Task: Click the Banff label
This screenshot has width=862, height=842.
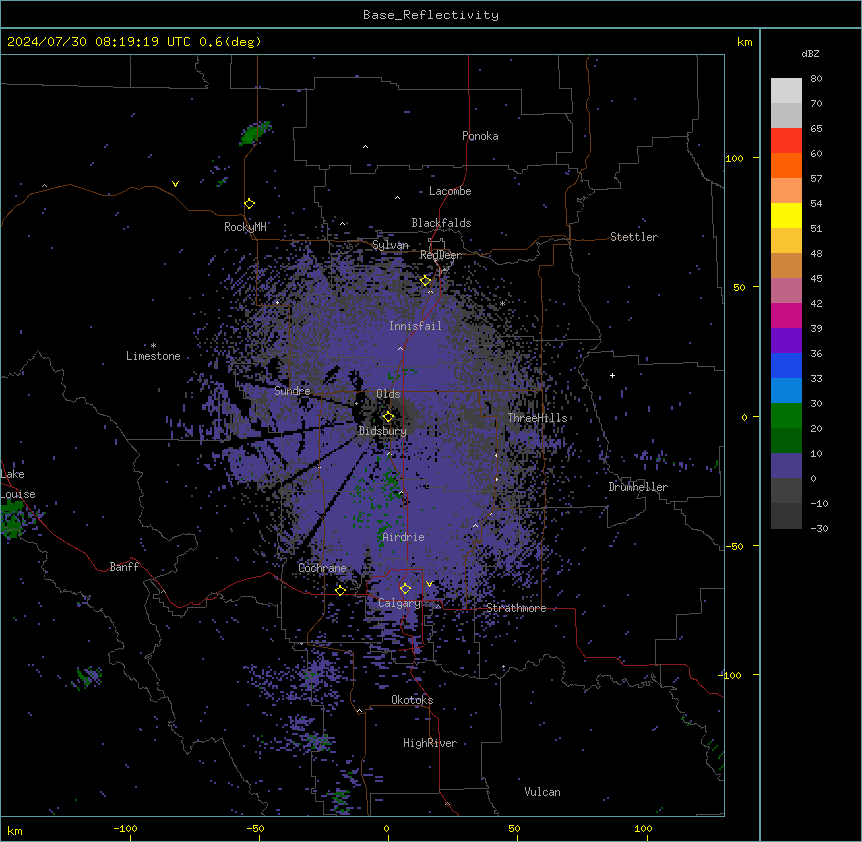Action: tap(124, 567)
